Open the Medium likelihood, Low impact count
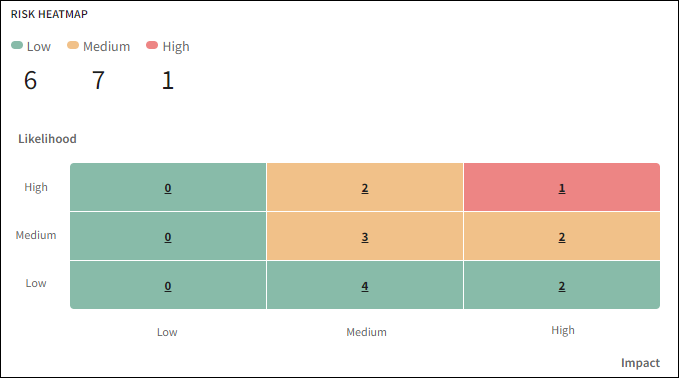 pyautogui.click(x=168, y=237)
